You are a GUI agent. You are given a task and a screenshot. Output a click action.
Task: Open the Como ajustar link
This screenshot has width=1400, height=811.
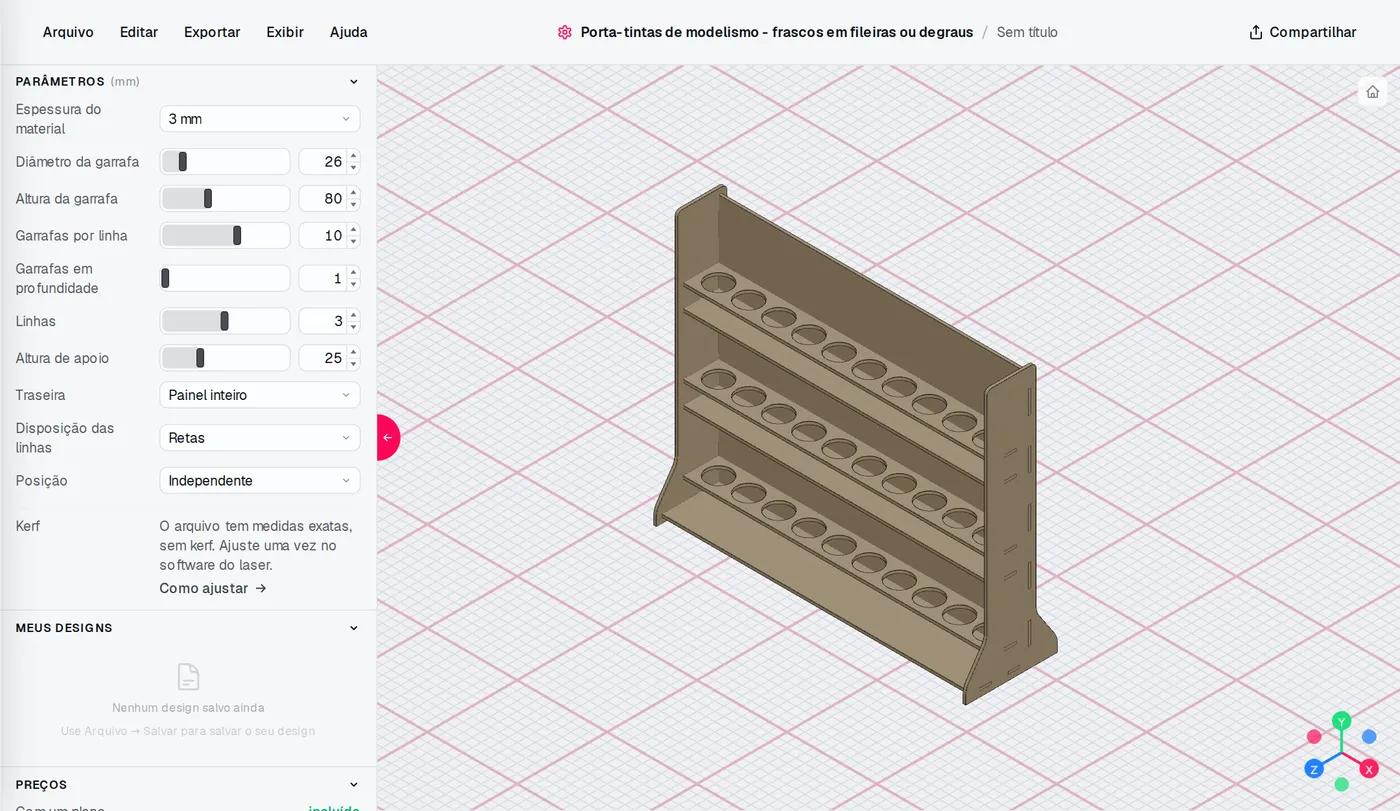tap(213, 588)
